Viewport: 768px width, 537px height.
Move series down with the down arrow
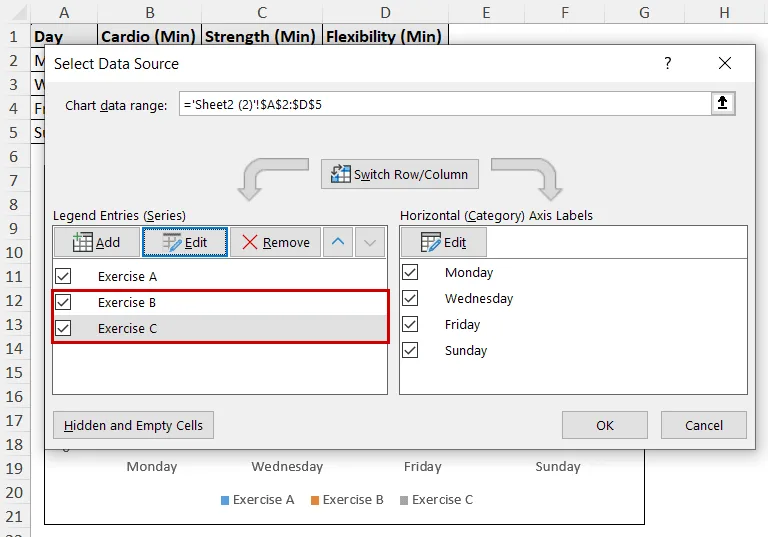click(370, 242)
